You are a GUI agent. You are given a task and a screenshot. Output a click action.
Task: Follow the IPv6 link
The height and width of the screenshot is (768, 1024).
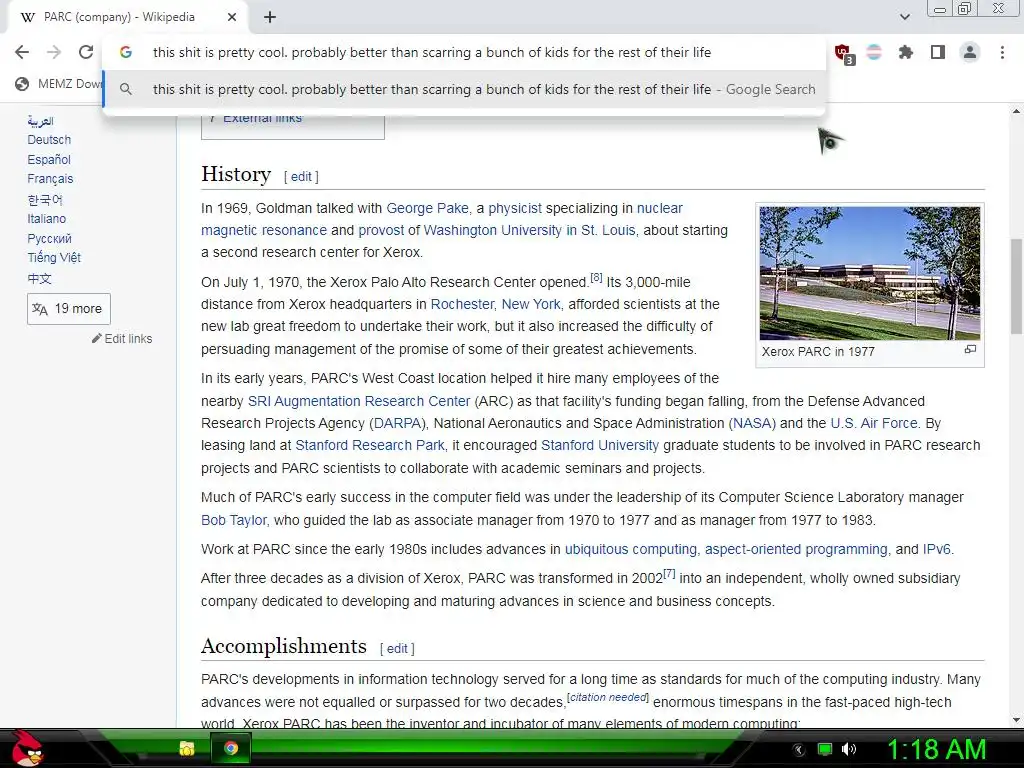click(936, 549)
